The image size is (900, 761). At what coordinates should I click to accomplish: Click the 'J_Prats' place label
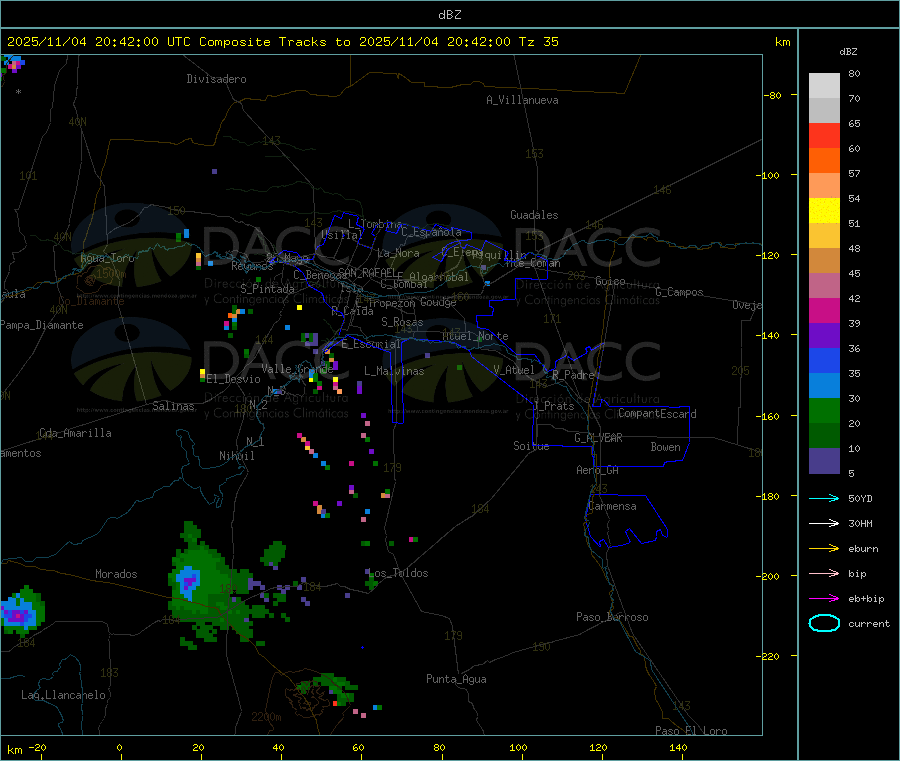click(554, 406)
